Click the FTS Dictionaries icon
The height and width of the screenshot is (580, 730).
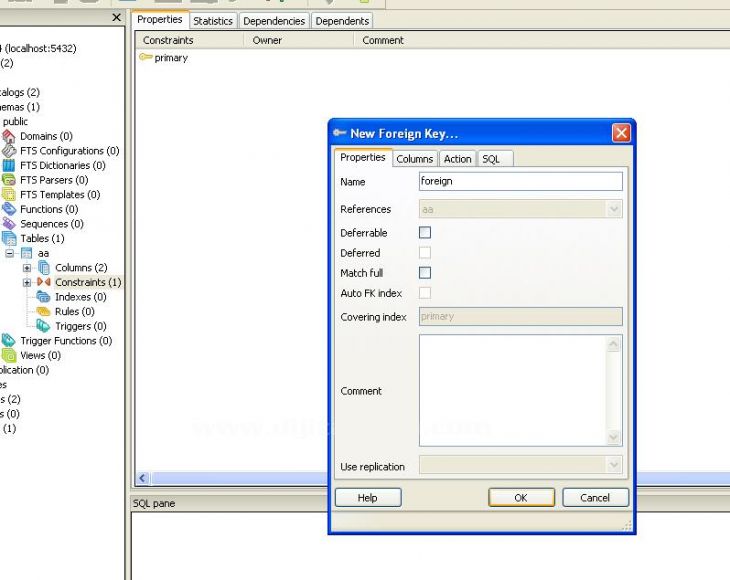[9, 166]
